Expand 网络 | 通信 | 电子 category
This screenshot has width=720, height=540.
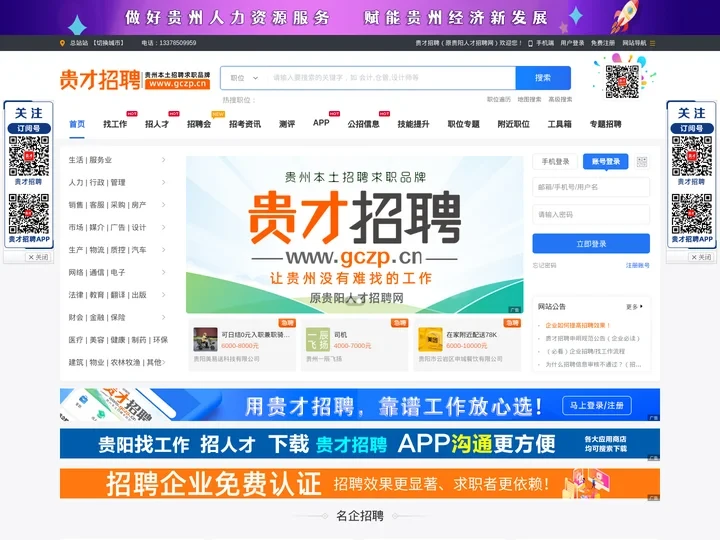(x=117, y=272)
